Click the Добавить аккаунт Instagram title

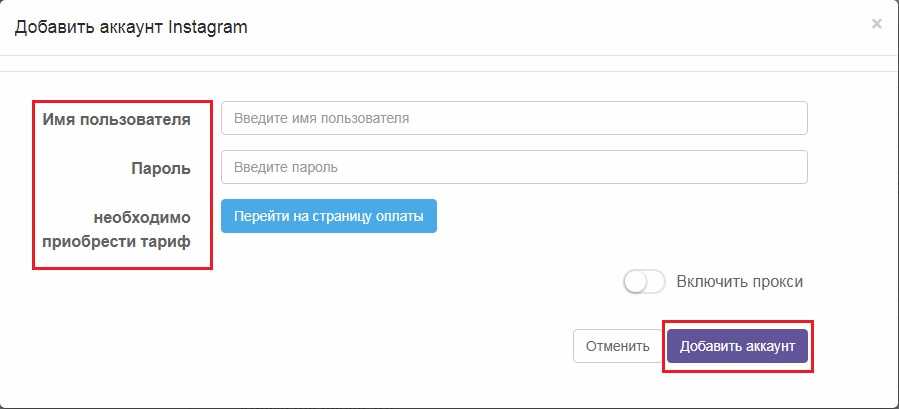point(130,27)
